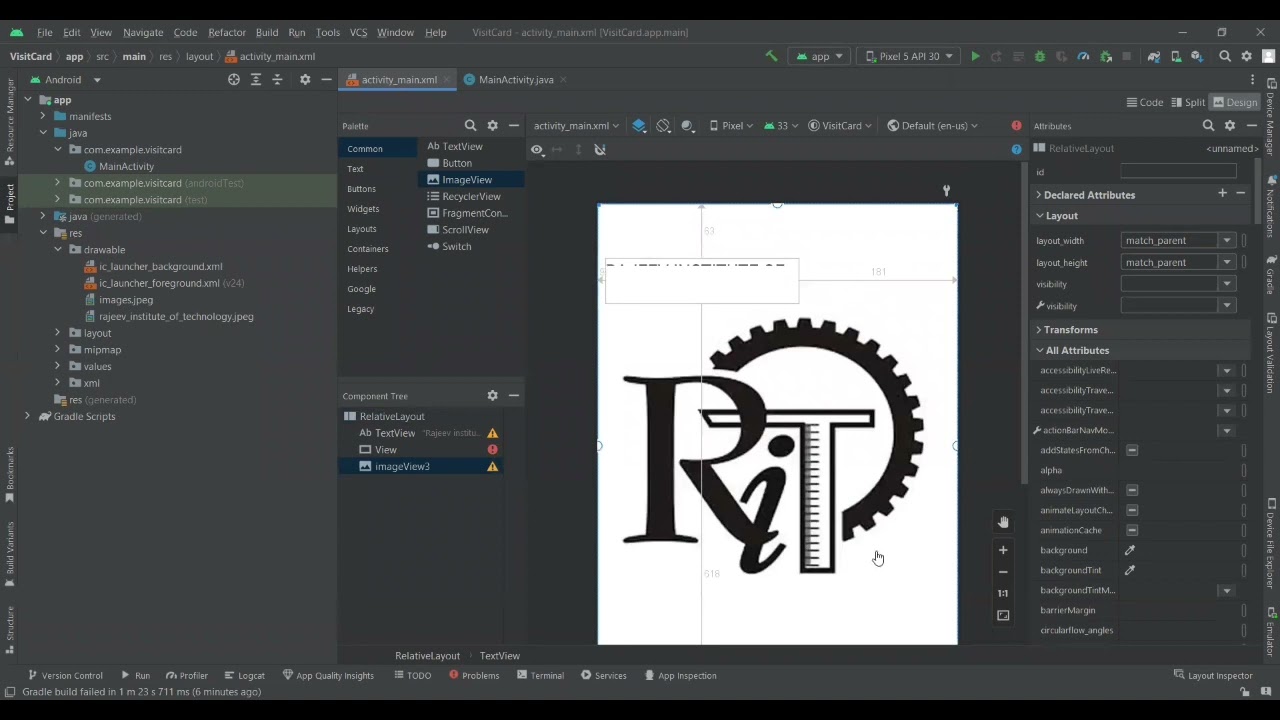The width and height of the screenshot is (1280, 720).
Task: Toggle night mode icon in design toolbar
Action: (x=688, y=125)
